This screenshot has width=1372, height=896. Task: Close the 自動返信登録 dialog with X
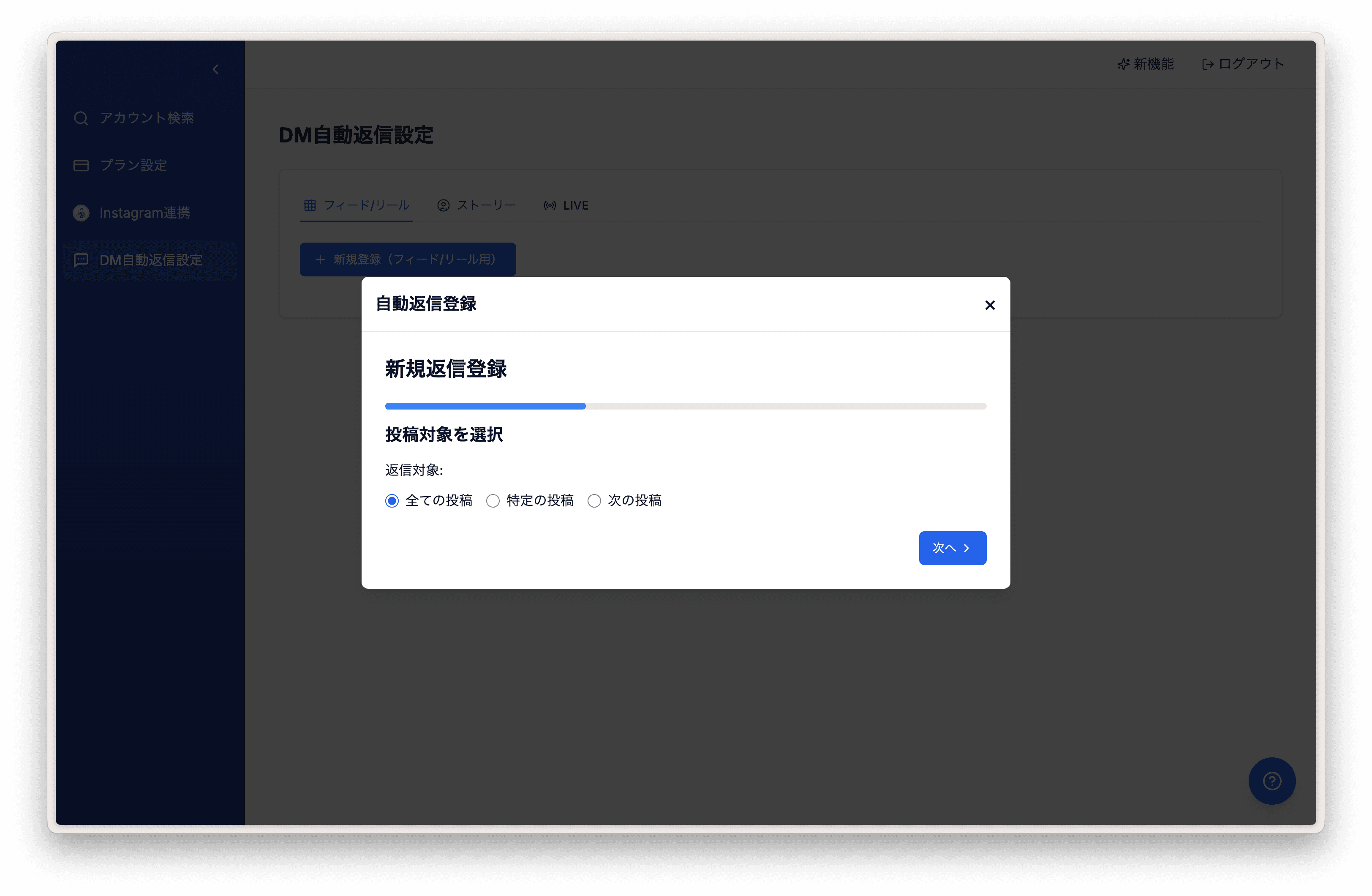990,305
